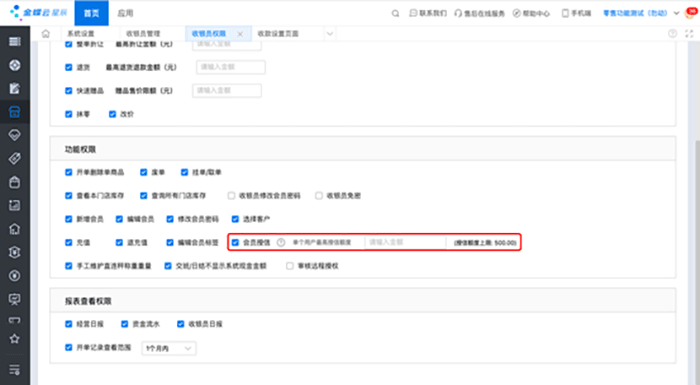Toggle the 挂单/取单 checkbox

(184, 172)
